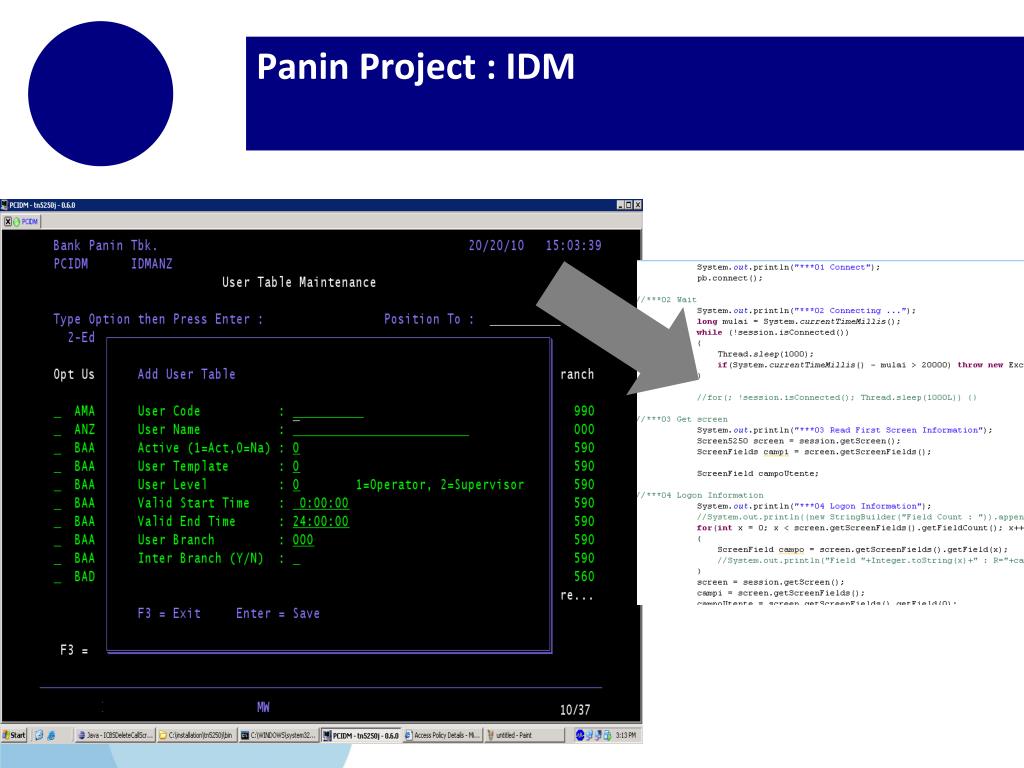Click the User Template value field
Screen dimensions: 1024x768
click(x=296, y=466)
